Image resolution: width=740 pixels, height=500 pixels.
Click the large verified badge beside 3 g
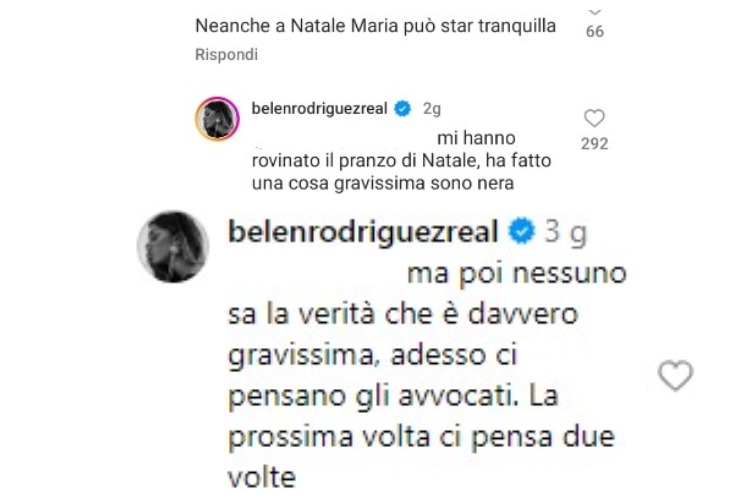pos(521,231)
